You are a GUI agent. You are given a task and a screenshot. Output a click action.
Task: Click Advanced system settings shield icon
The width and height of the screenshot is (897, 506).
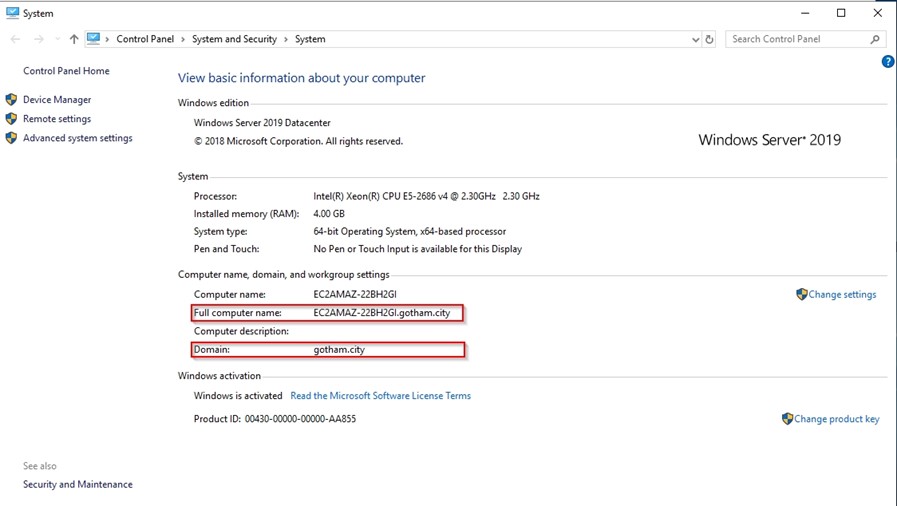[x=11, y=138]
